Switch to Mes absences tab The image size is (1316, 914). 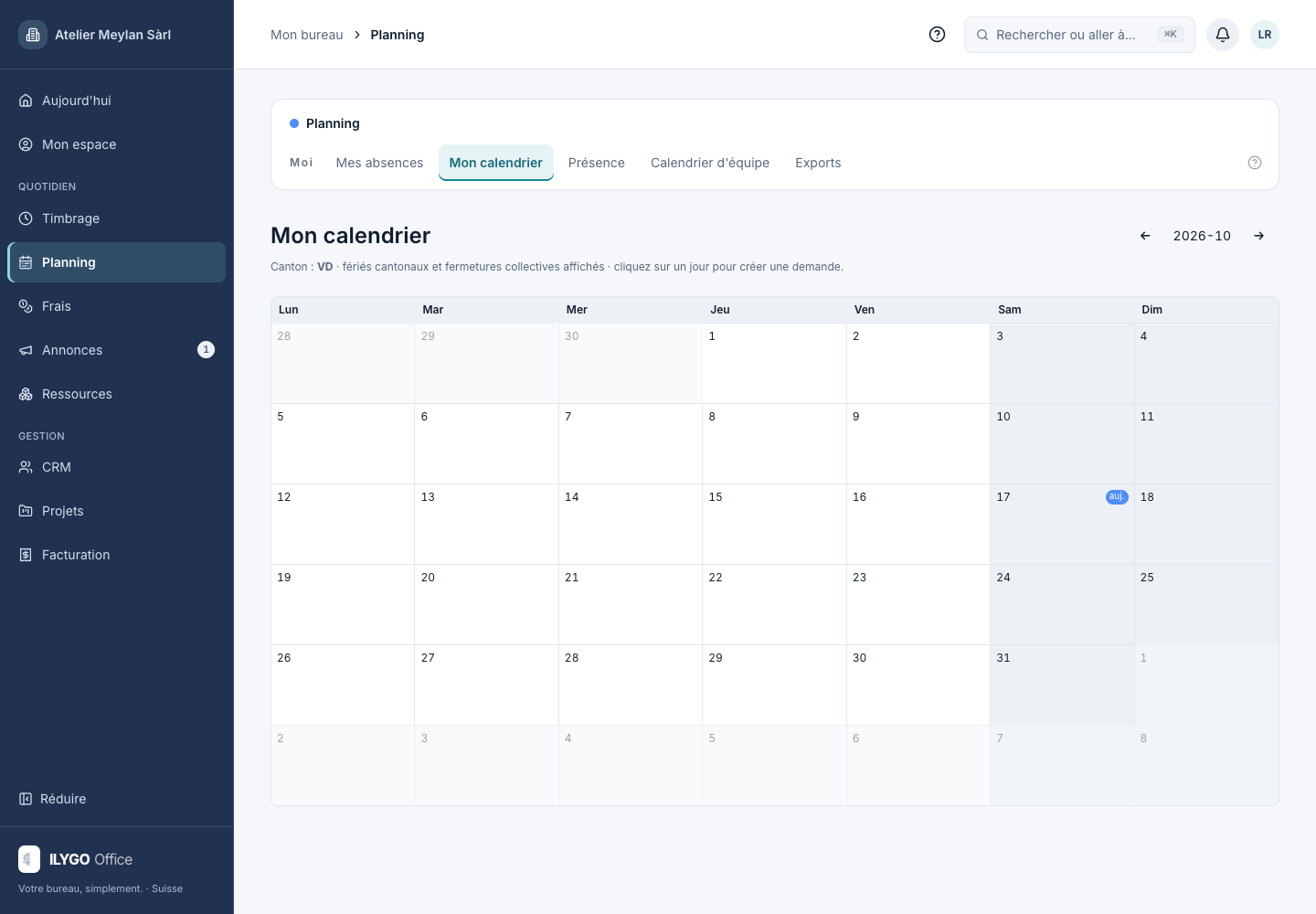pos(379,163)
